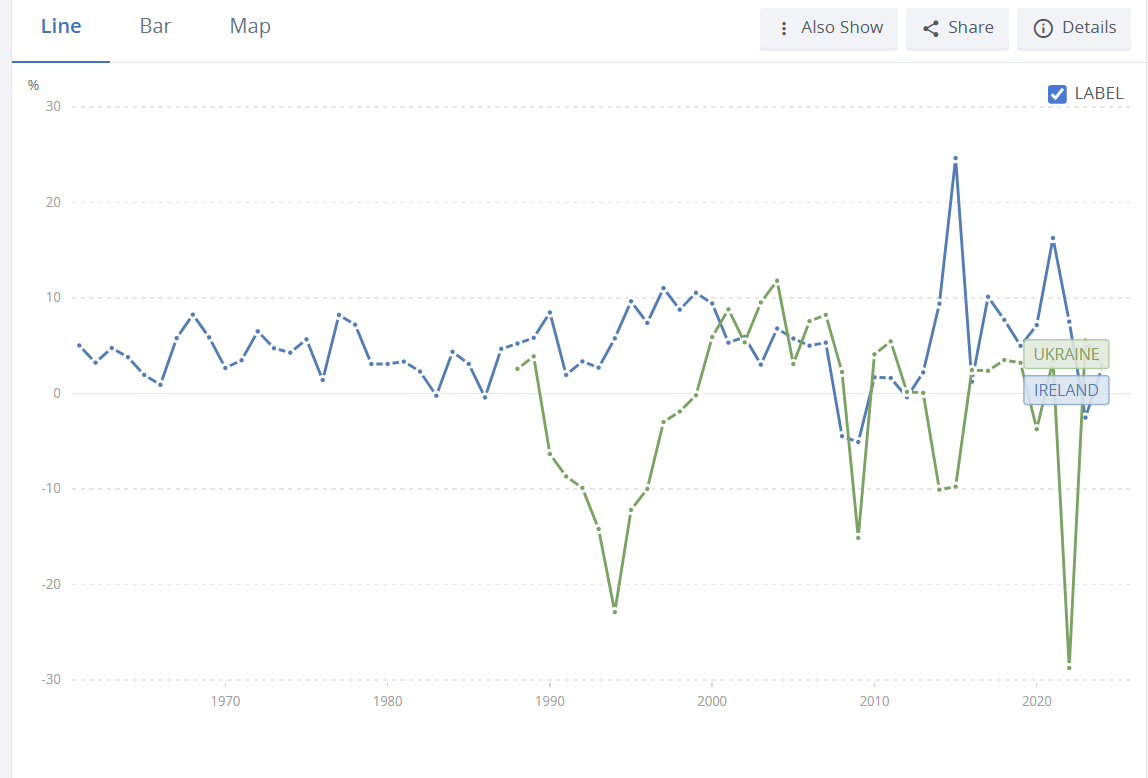Switch to the Bar tab
Image resolution: width=1148 pixels, height=778 pixels.
[x=155, y=27]
